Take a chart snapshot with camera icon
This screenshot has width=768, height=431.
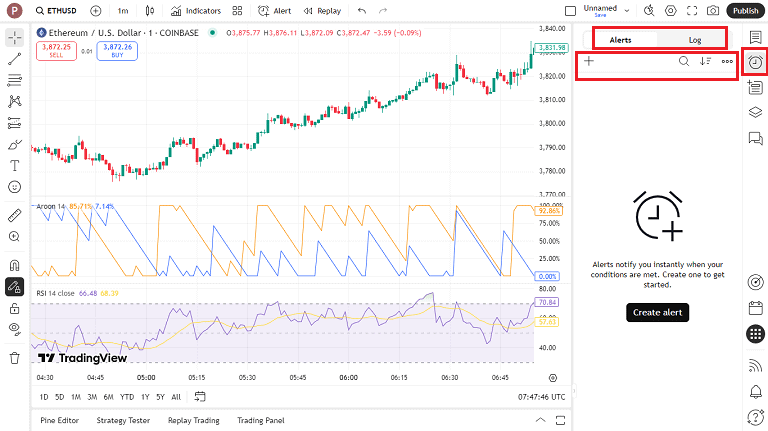[713, 11]
